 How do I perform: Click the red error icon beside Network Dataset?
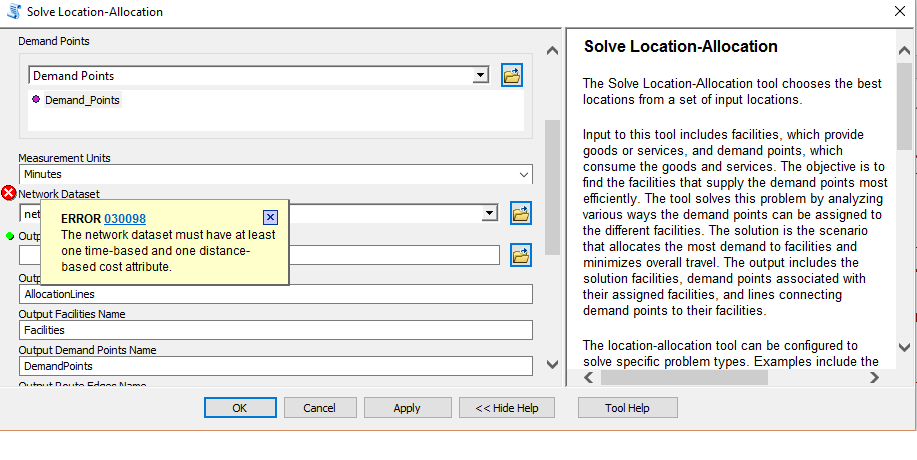tap(9, 193)
